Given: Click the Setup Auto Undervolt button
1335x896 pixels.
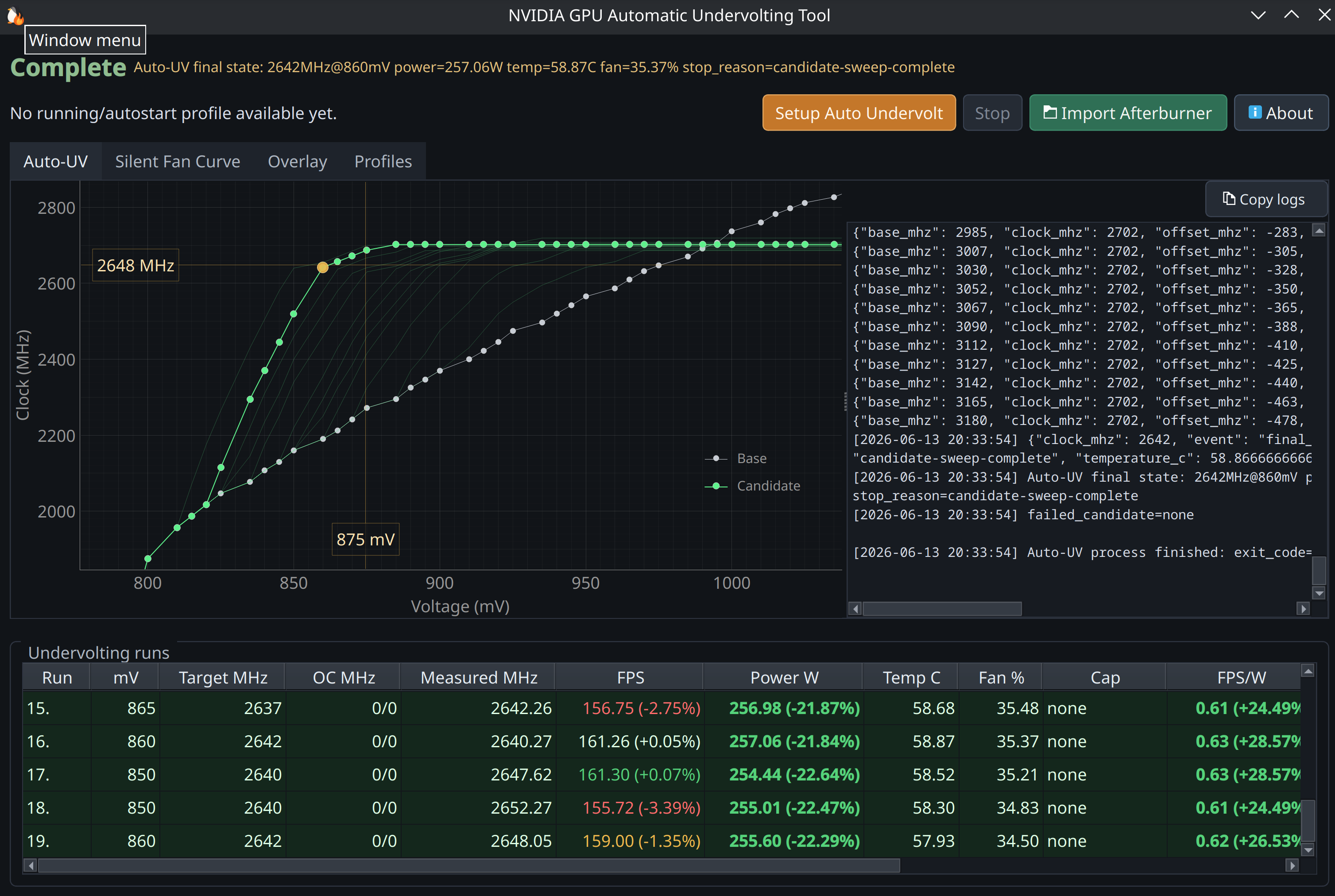Looking at the screenshot, I should click(x=859, y=113).
